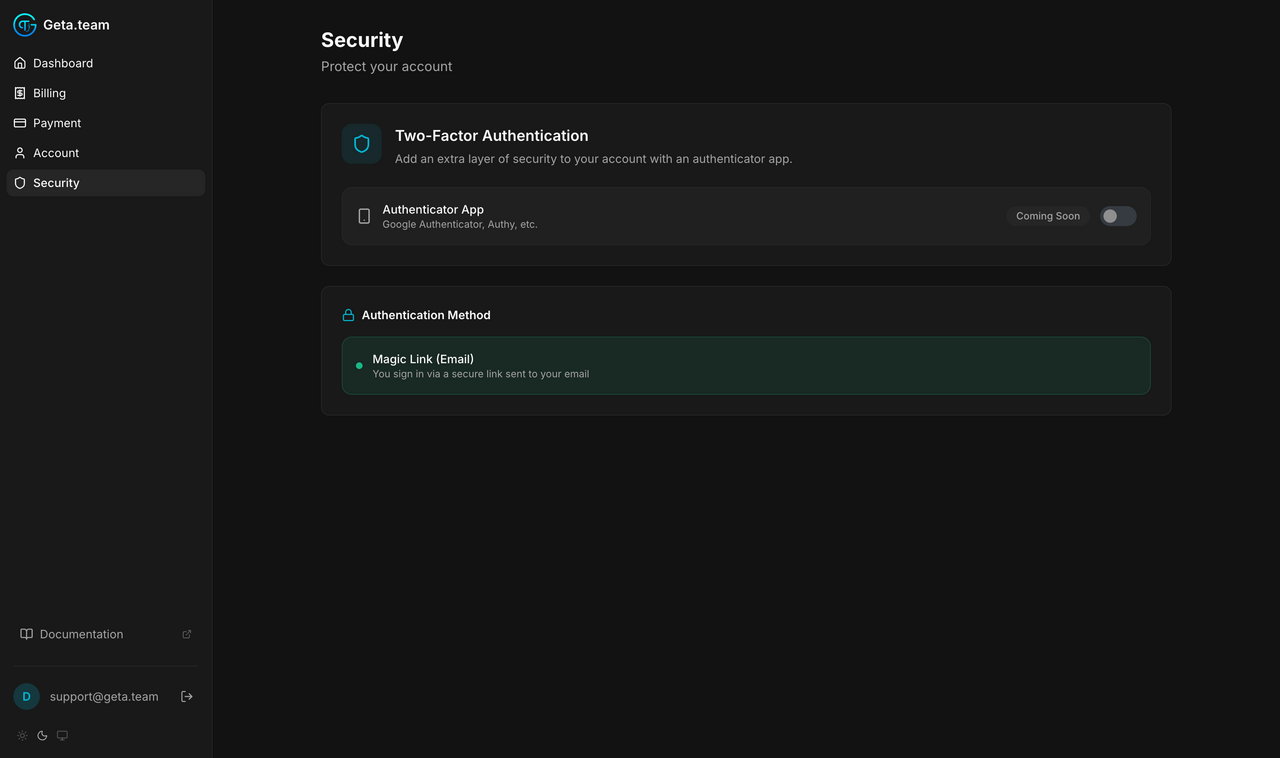Click the logout icon next to email

(x=187, y=697)
